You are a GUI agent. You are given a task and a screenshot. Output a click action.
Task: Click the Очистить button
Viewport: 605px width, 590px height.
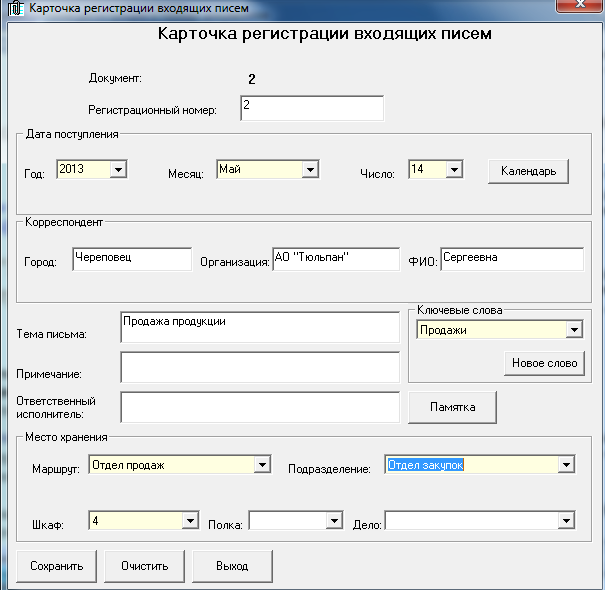(x=144, y=566)
